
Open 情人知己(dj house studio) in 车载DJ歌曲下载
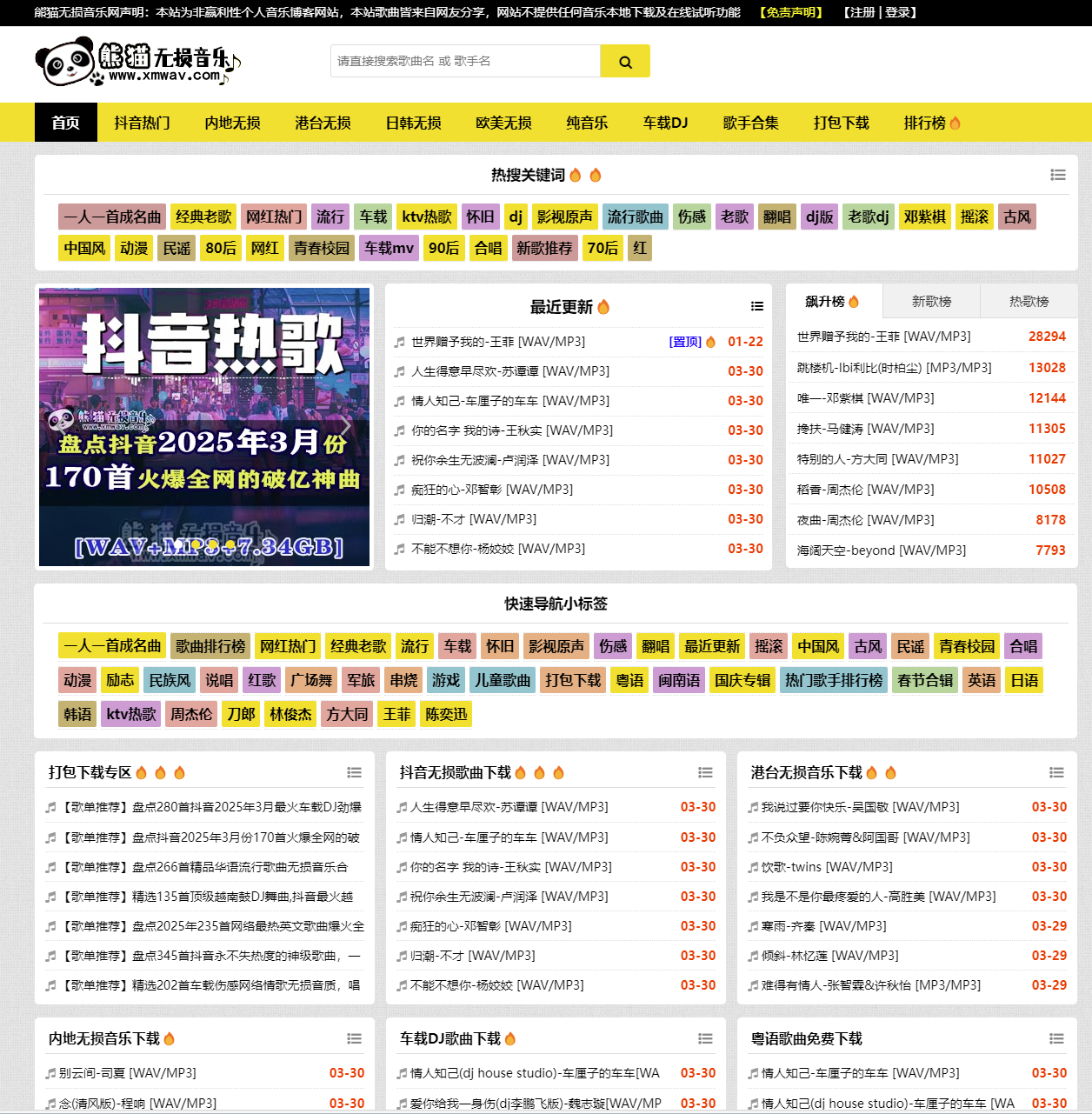[x=535, y=1073]
